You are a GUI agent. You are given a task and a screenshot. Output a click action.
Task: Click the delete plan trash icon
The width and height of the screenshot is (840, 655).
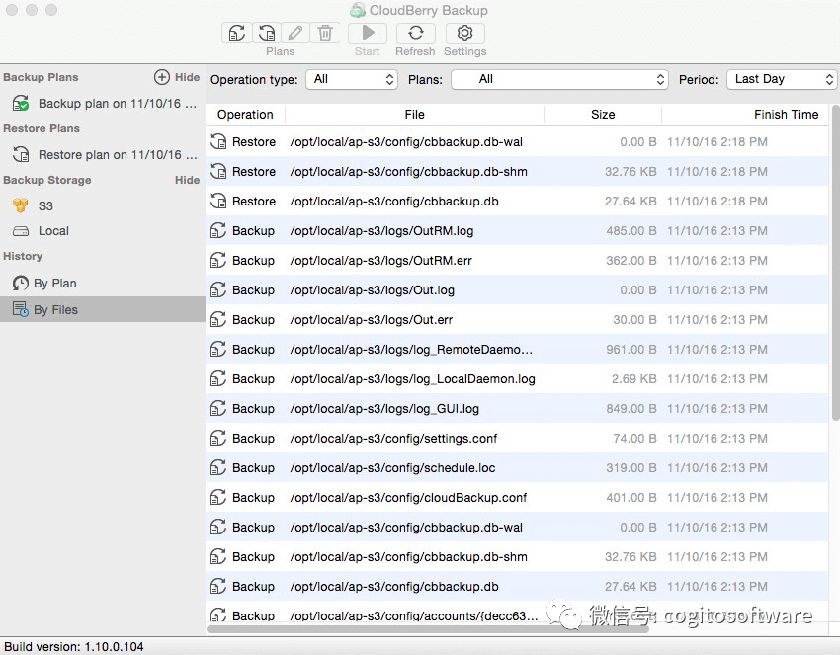click(325, 33)
